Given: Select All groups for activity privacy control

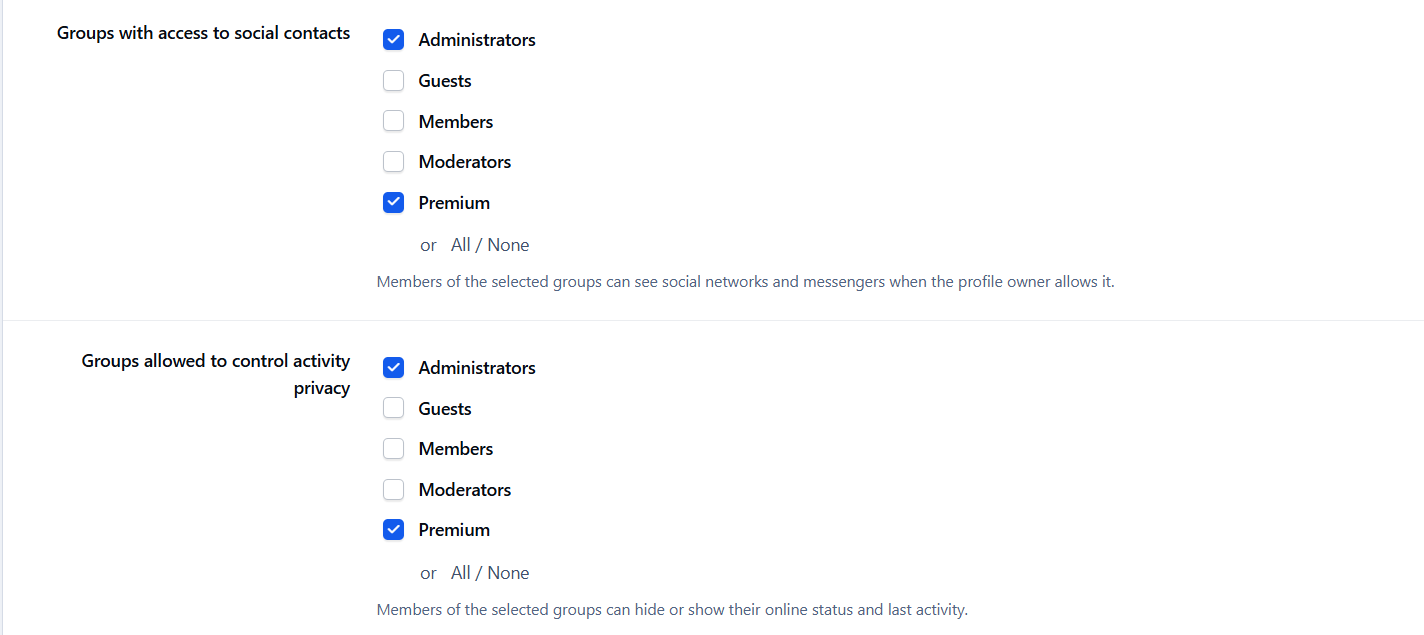Looking at the screenshot, I should [460, 573].
